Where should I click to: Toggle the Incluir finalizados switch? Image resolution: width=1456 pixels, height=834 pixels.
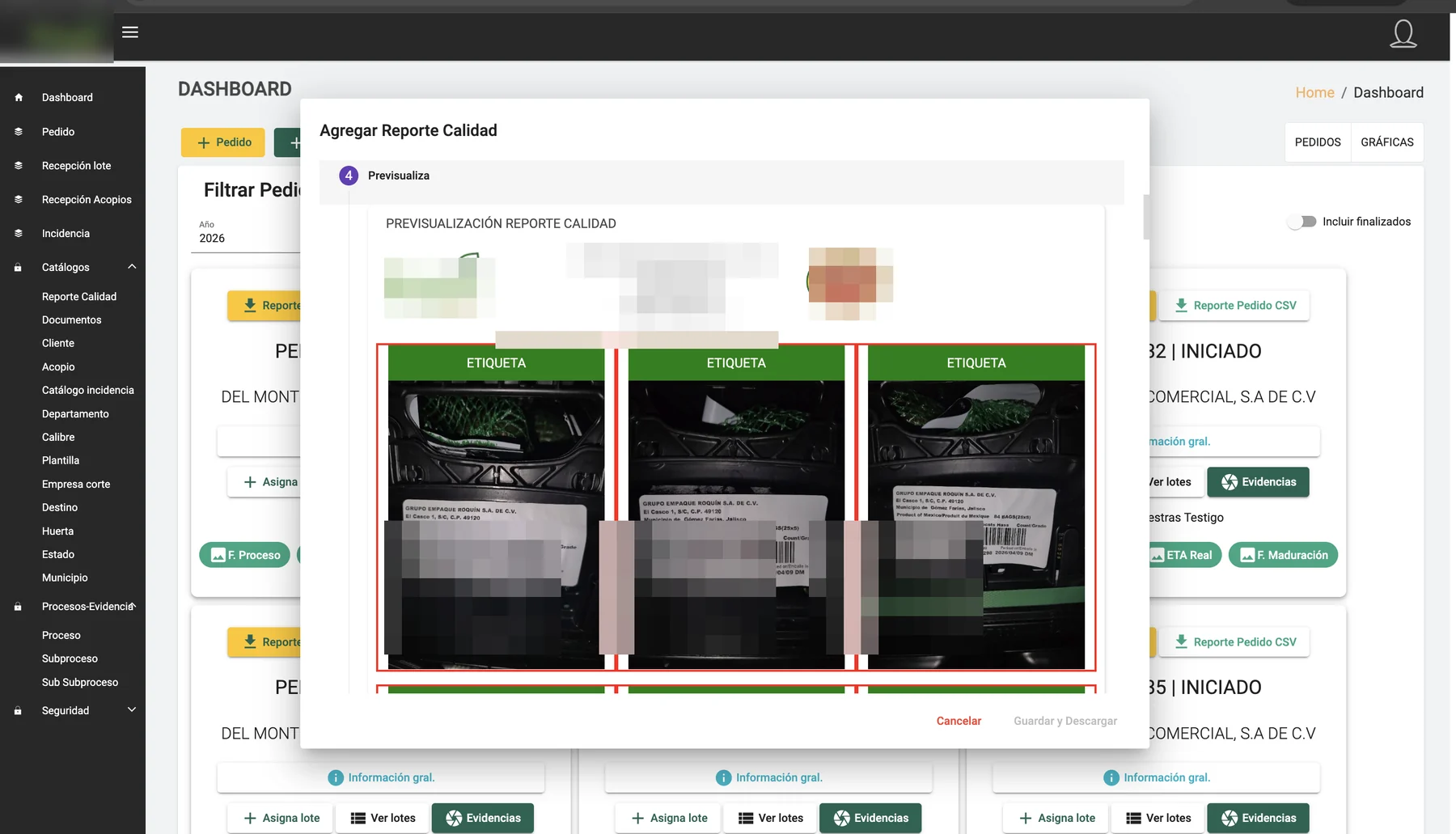click(1302, 222)
